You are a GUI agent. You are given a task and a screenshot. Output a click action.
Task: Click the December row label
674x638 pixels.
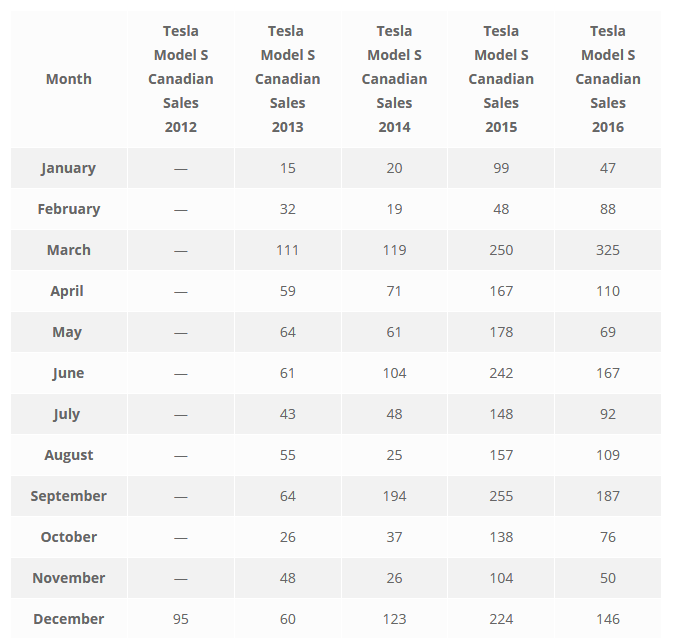coord(68,619)
